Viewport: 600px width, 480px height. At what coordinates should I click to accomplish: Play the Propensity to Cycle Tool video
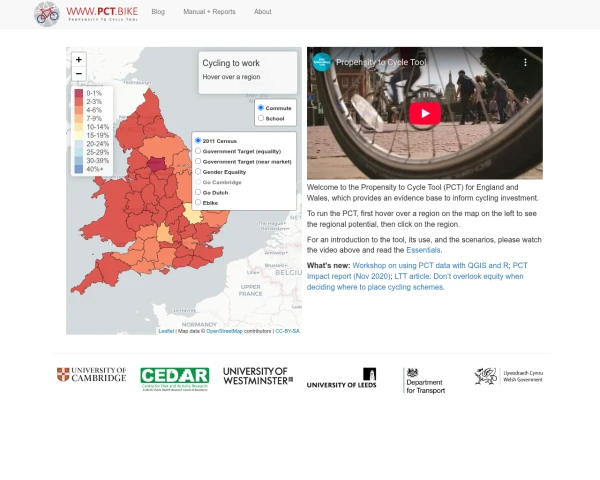pyautogui.click(x=424, y=113)
